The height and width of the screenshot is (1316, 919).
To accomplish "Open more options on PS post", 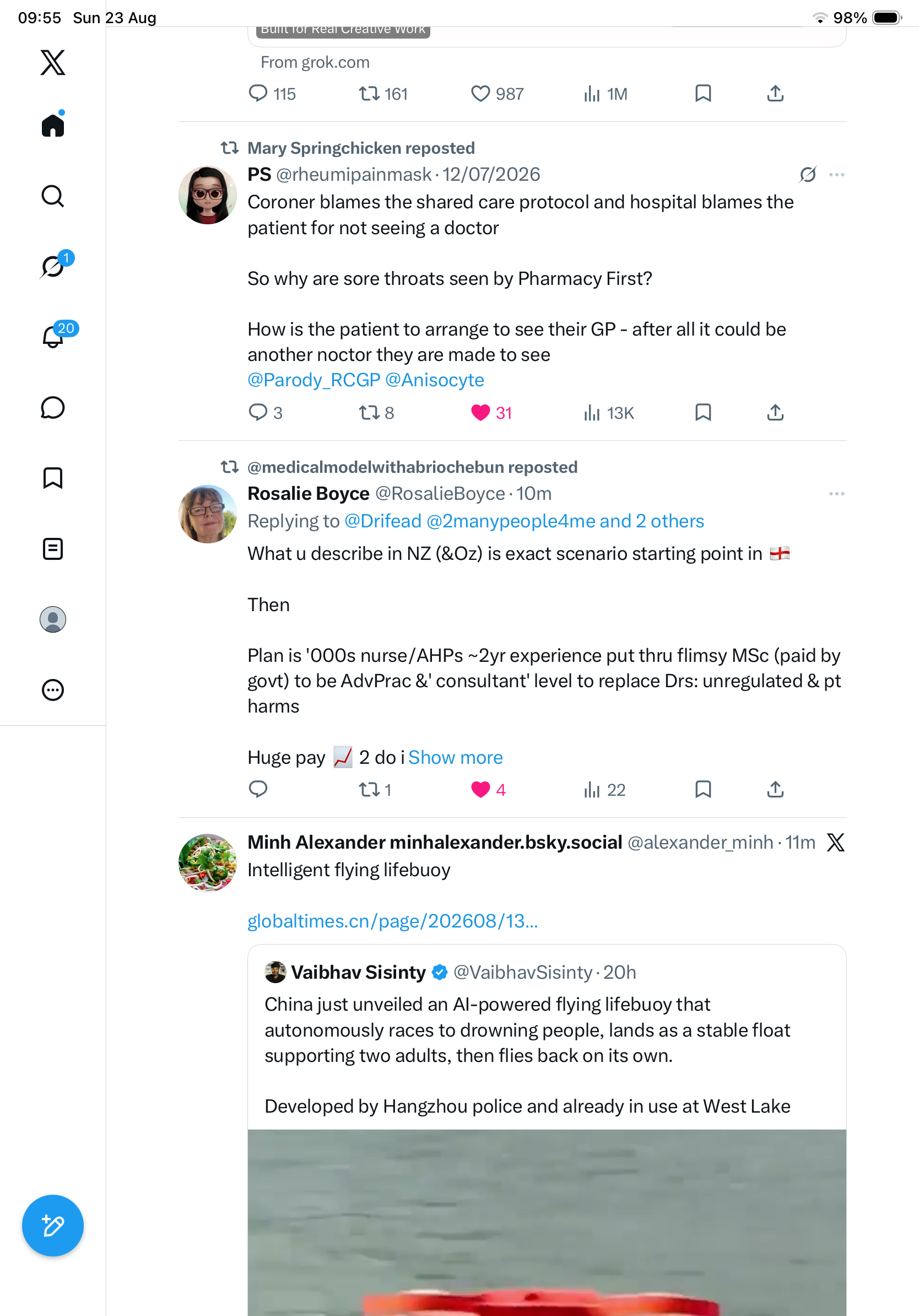I will [x=836, y=174].
